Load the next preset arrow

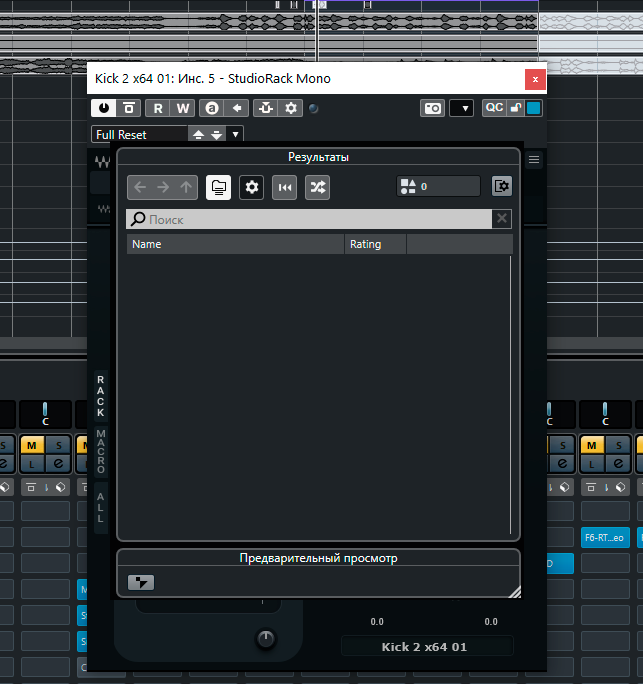point(217,134)
